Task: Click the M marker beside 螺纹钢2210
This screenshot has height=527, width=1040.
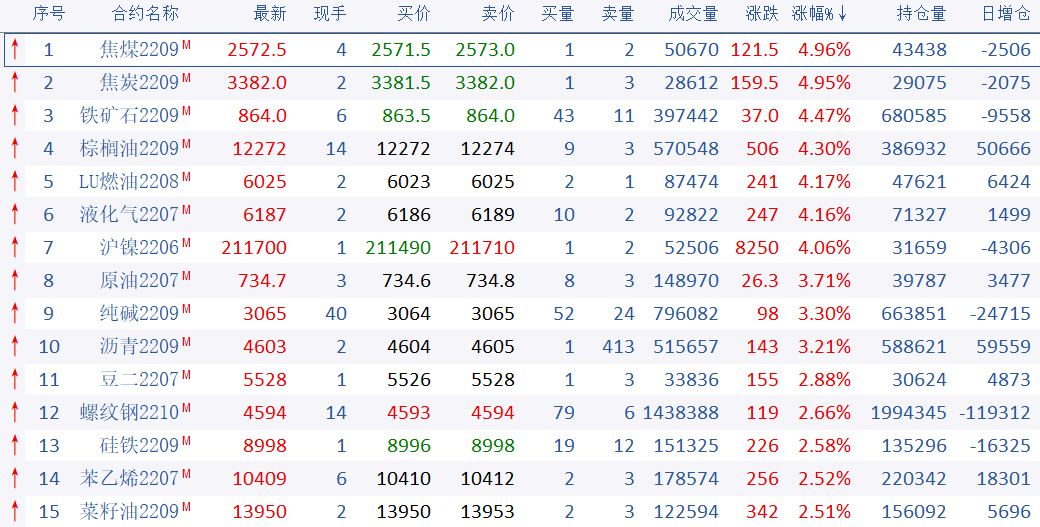Action: tap(187, 407)
